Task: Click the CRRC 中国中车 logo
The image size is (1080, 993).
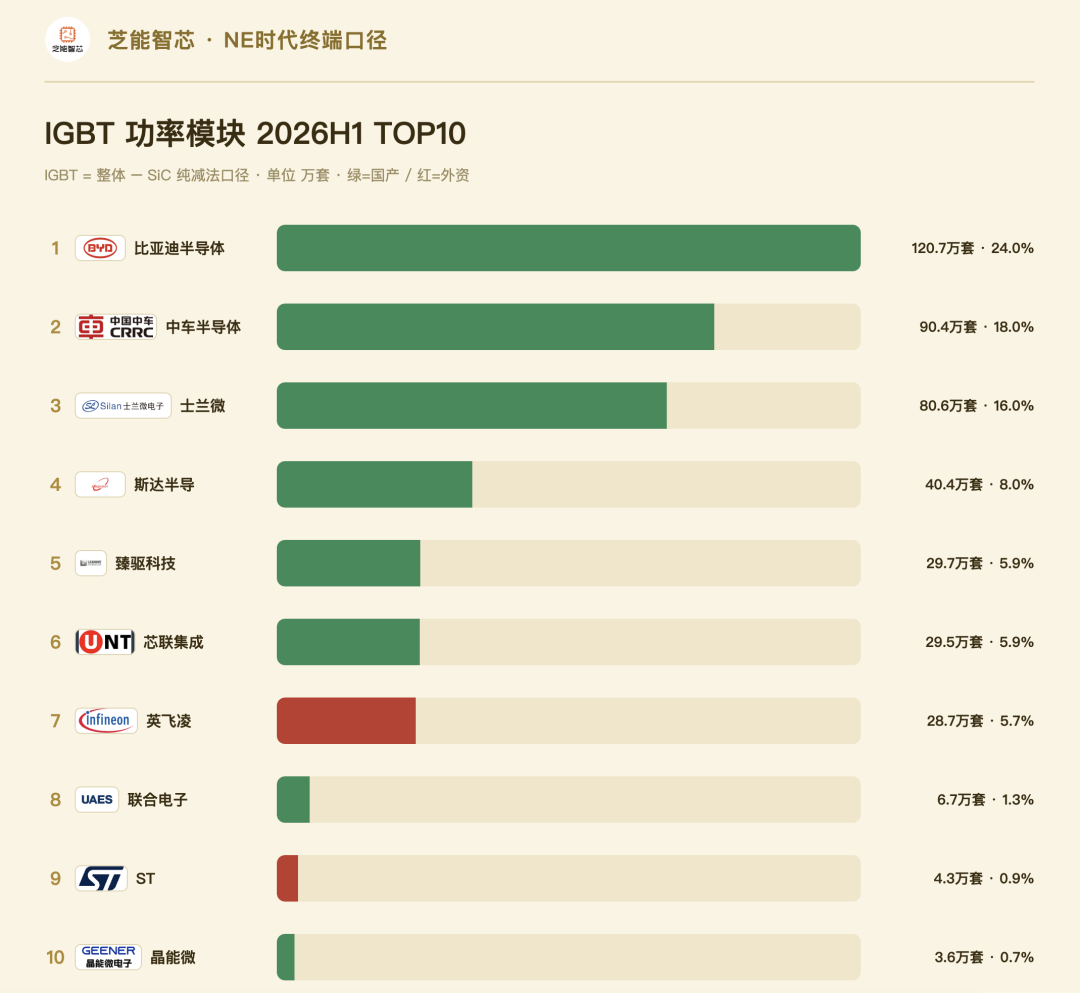Action: (x=116, y=327)
